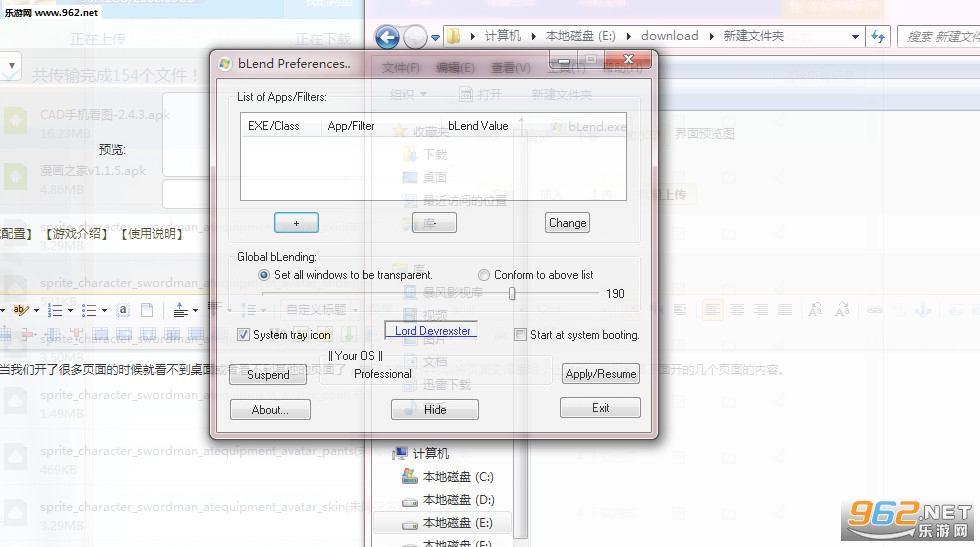Click the EXE/Class column header
Viewport: 980px width, 547px height.
tap(281, 126)
